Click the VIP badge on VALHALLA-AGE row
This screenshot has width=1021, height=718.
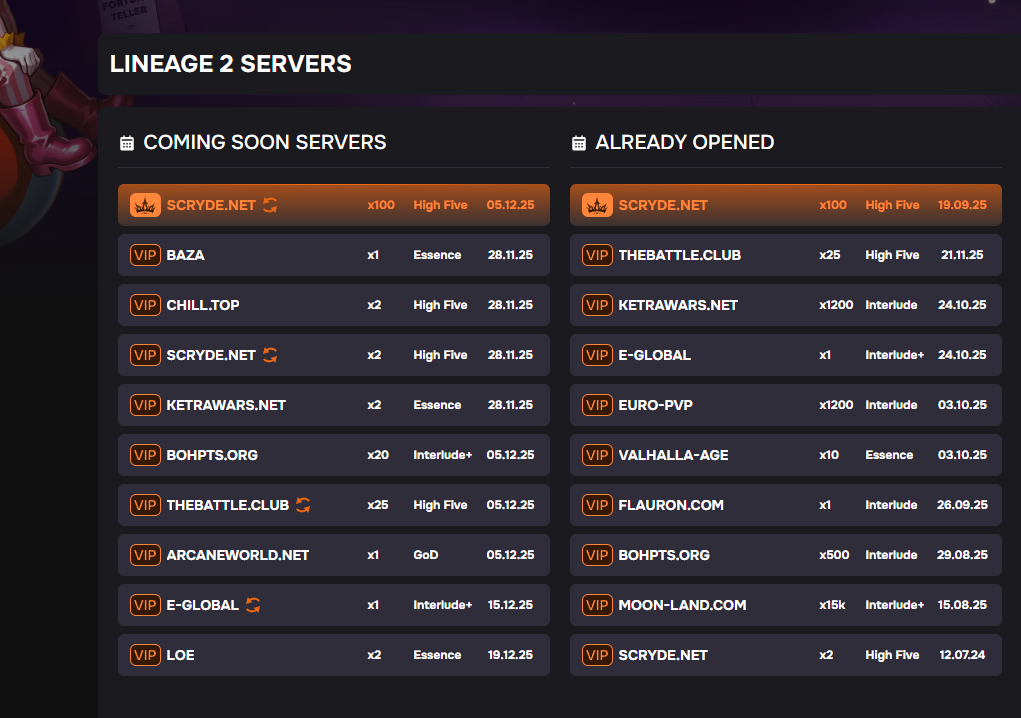click(x=597, y=455)
